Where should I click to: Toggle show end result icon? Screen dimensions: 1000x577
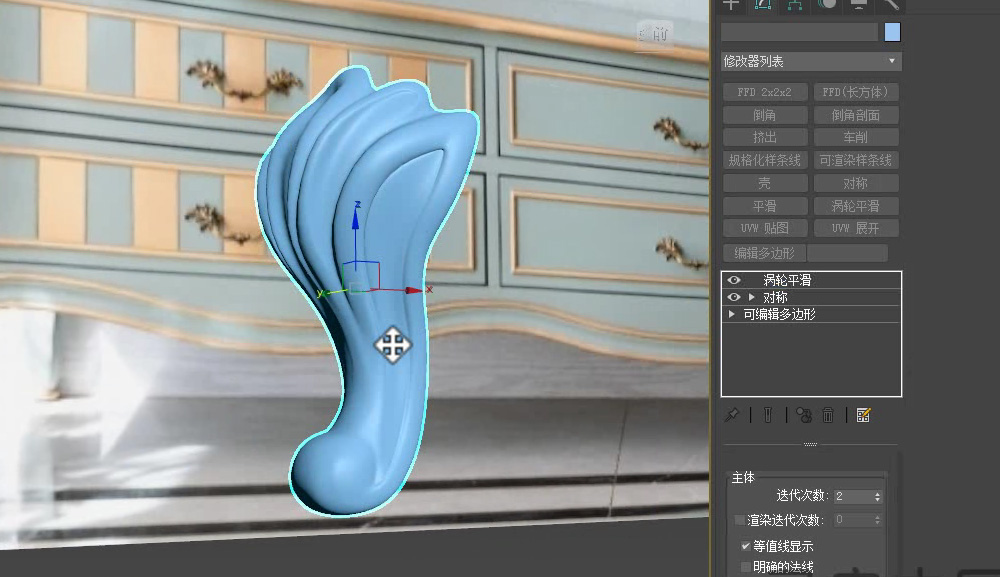coord(768,415)
